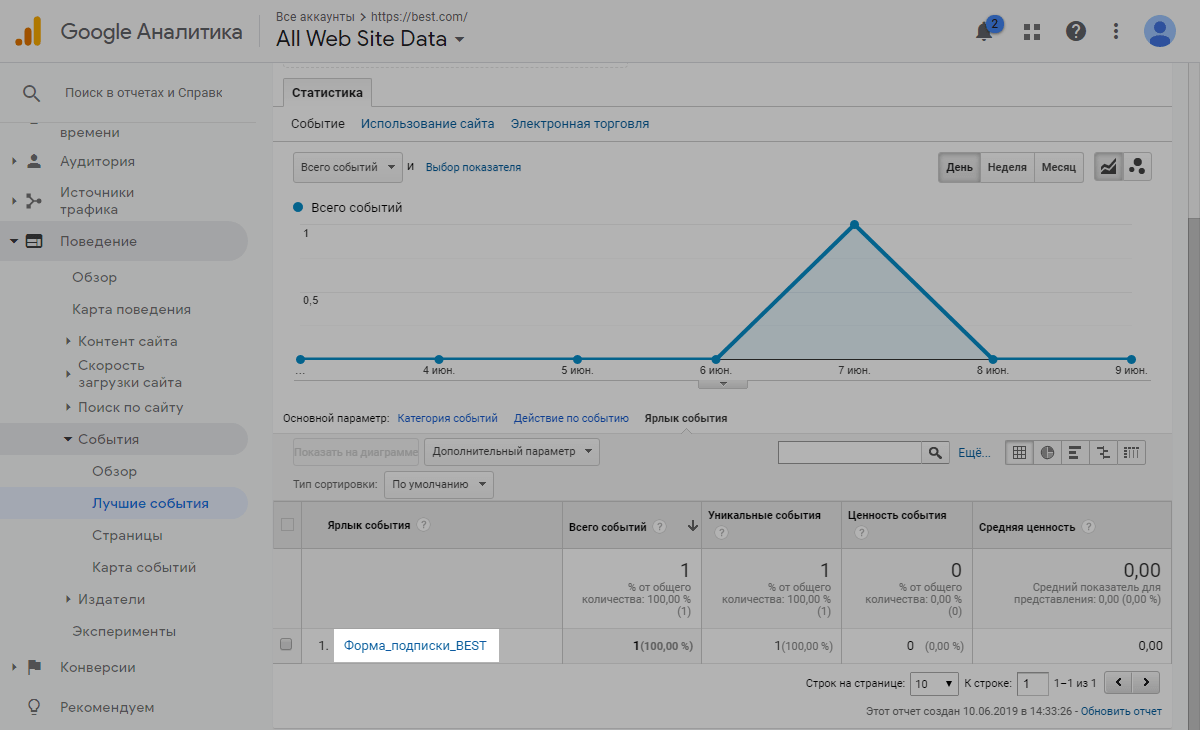Click the Форма_подписки_BEST event label link
The height and width of the screenshot is (730, 1200).
coord(415,645)
